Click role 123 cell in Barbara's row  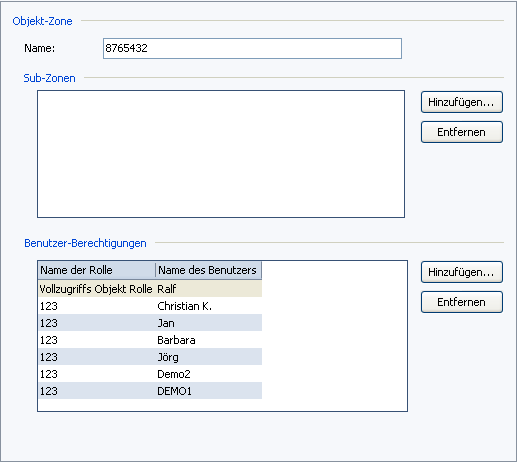49,340
